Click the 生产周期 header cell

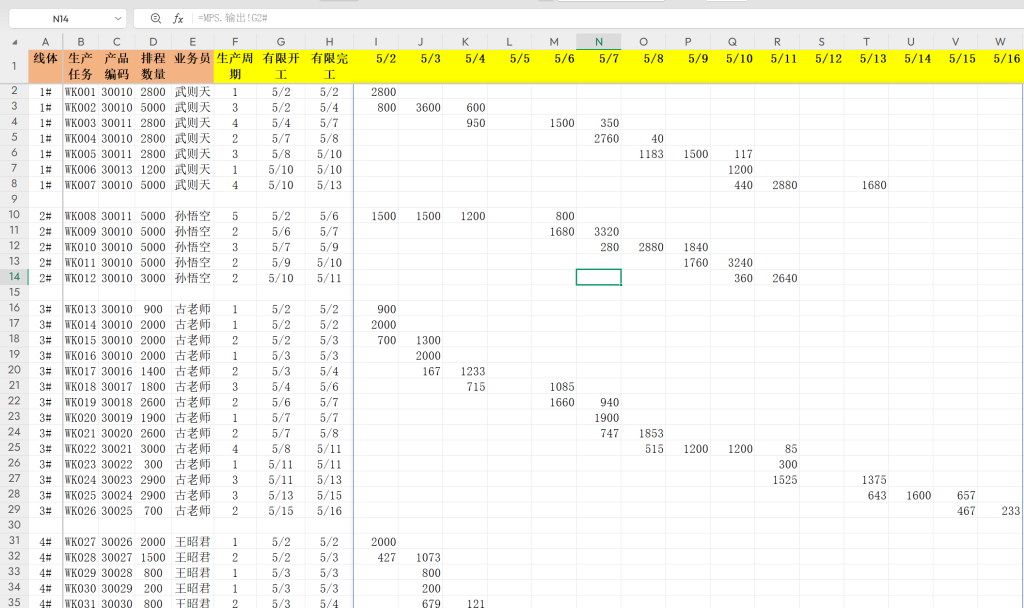[x=234, y=66]
